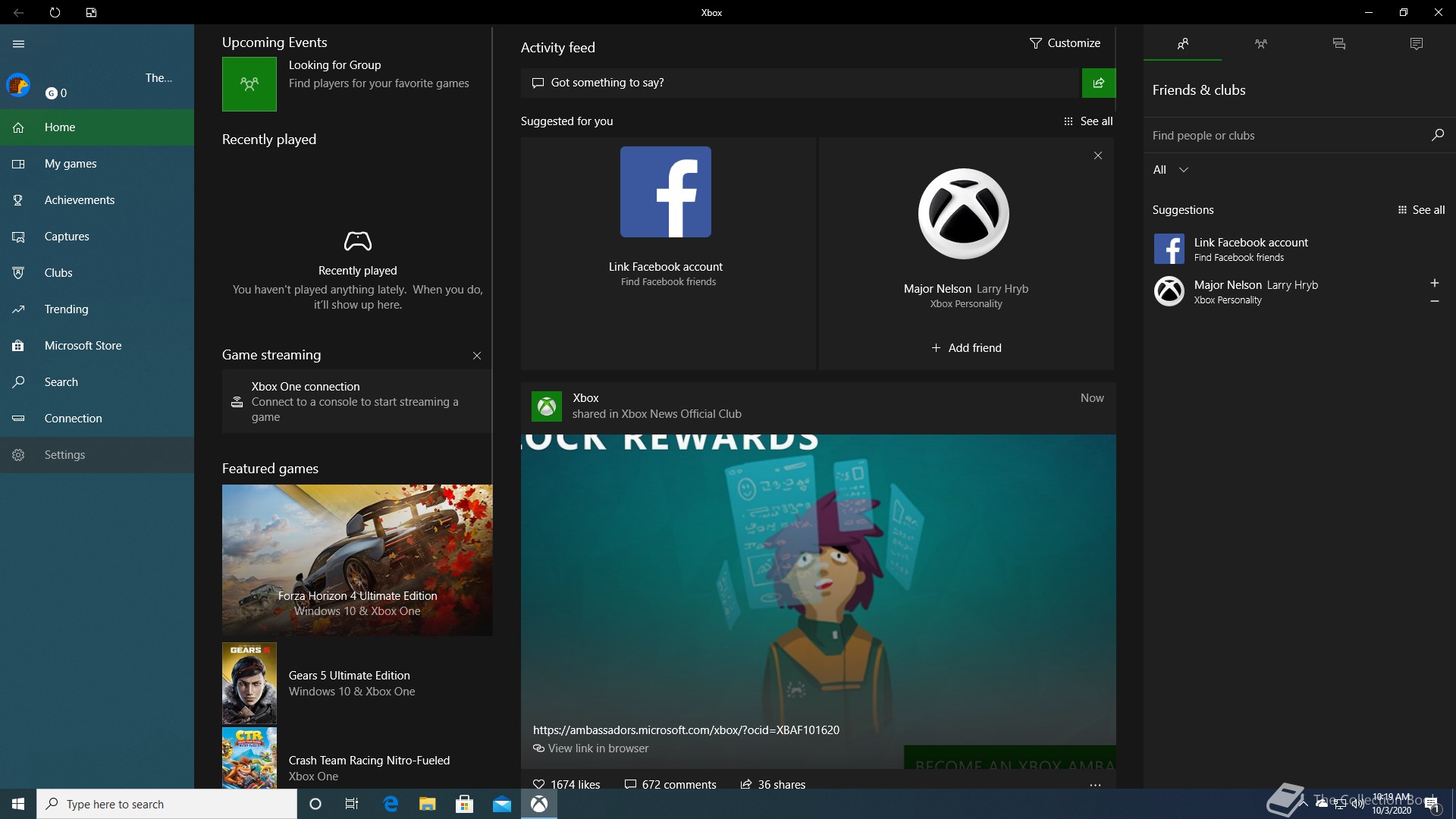
Task: Click the Got something to say field
Action: point(800,83)
